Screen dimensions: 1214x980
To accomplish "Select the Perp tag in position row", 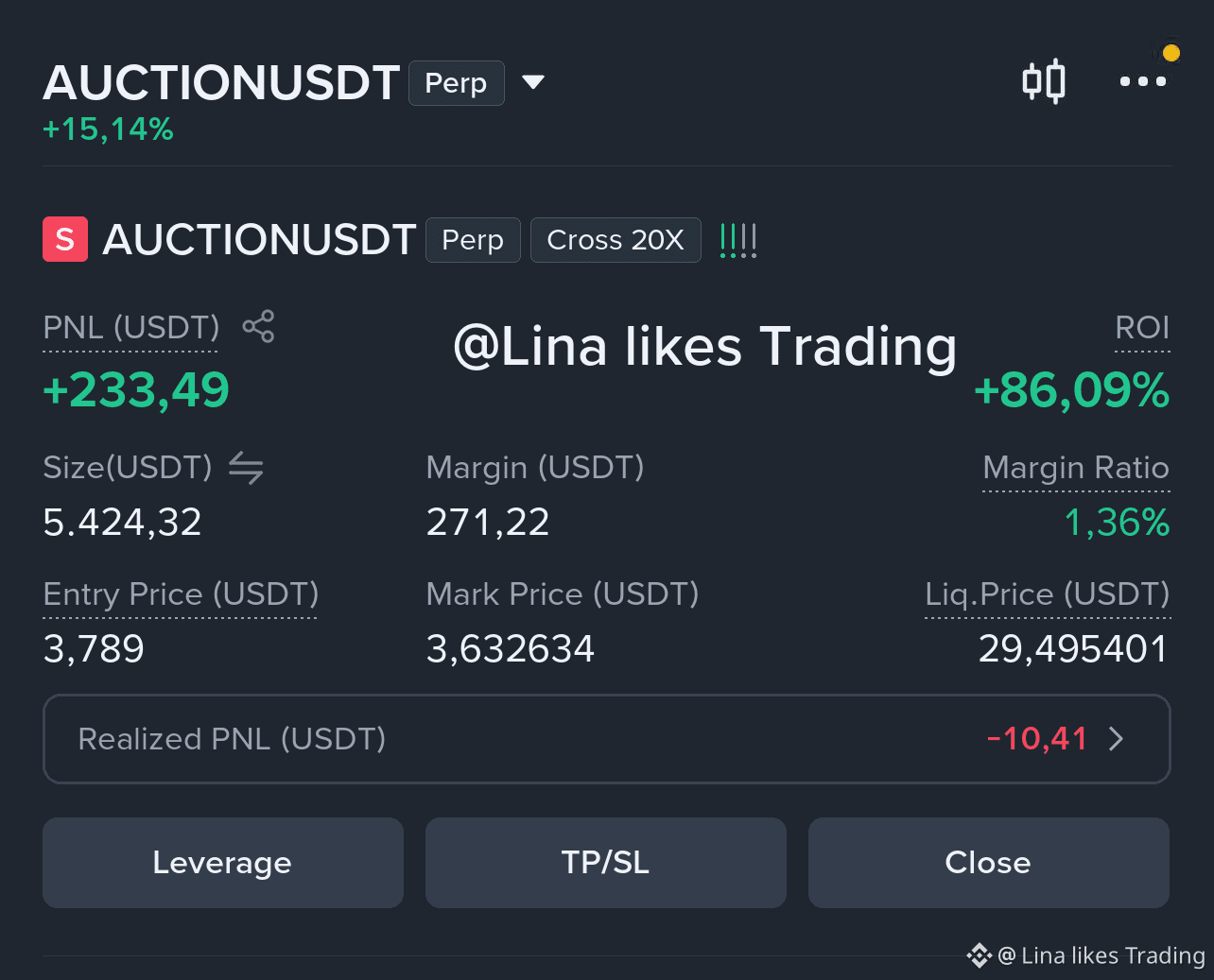I will click(x=473, y=240).
